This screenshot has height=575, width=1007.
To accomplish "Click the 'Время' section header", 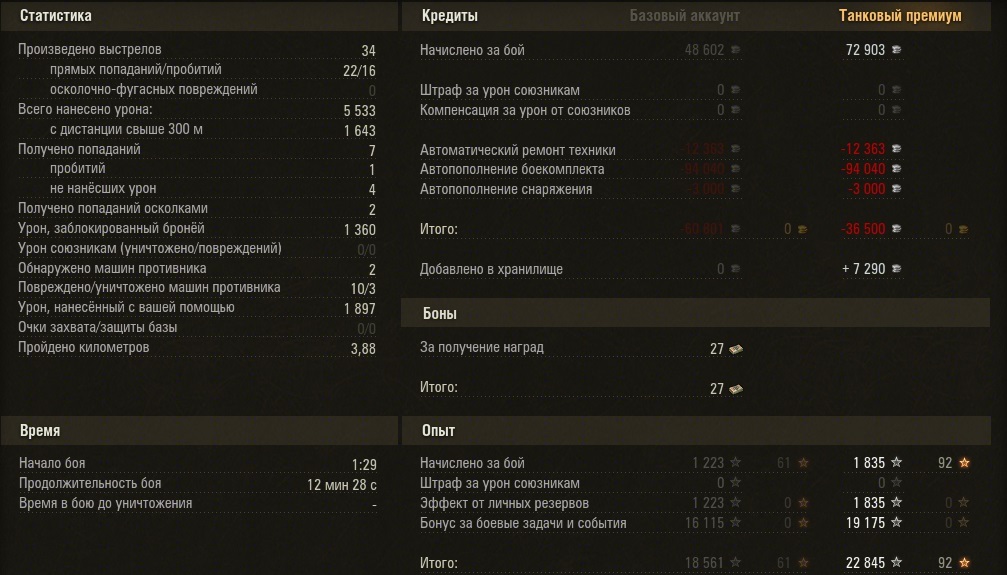I will [40, 431].
